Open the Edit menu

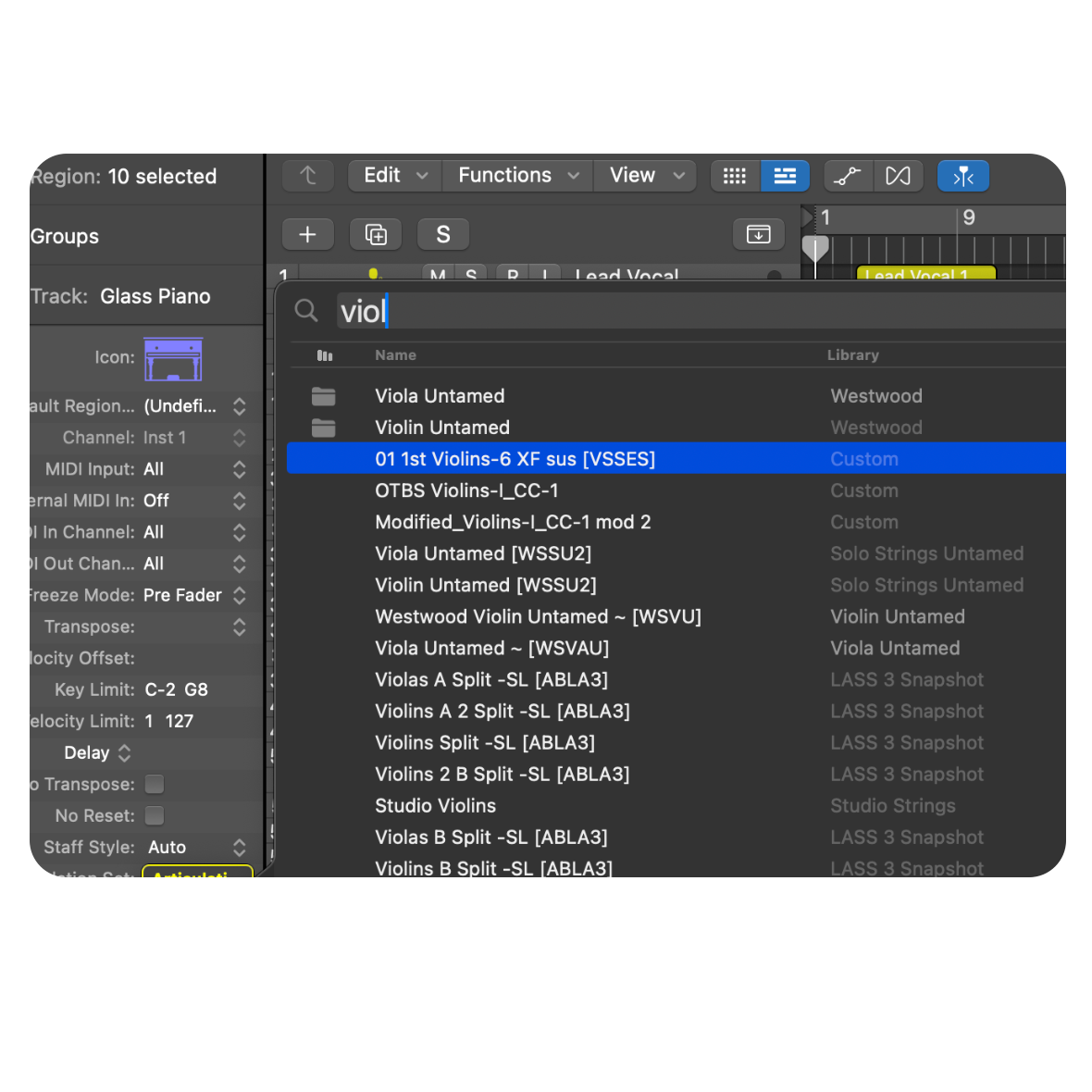(394, 176)
